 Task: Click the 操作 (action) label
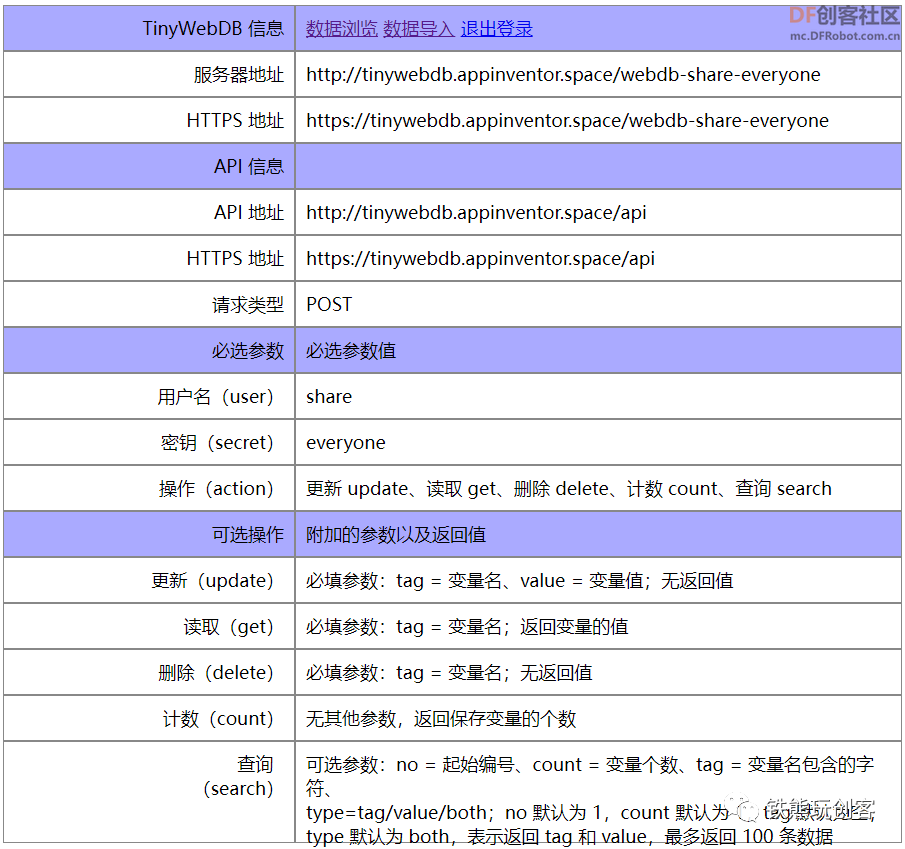(216, 489)
